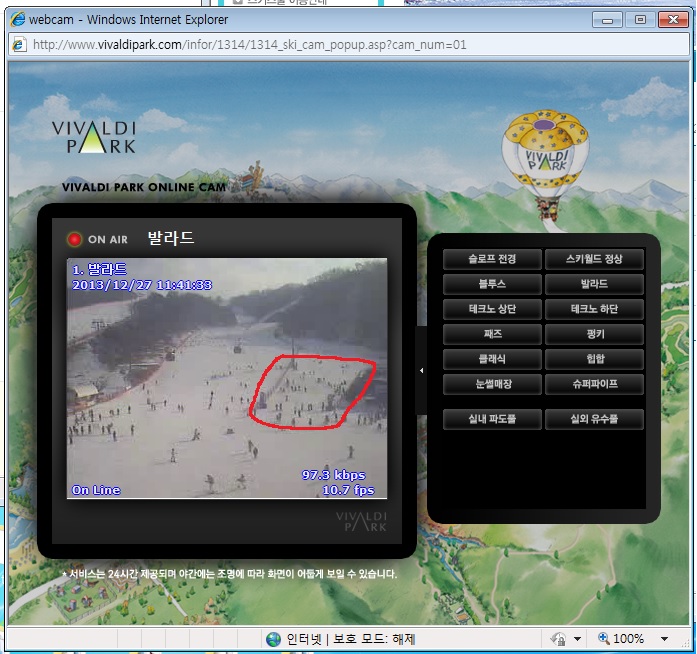Open the 실외 유수풀 camera
The height and width of the screenshot is (654, 697).
point(594,419)
